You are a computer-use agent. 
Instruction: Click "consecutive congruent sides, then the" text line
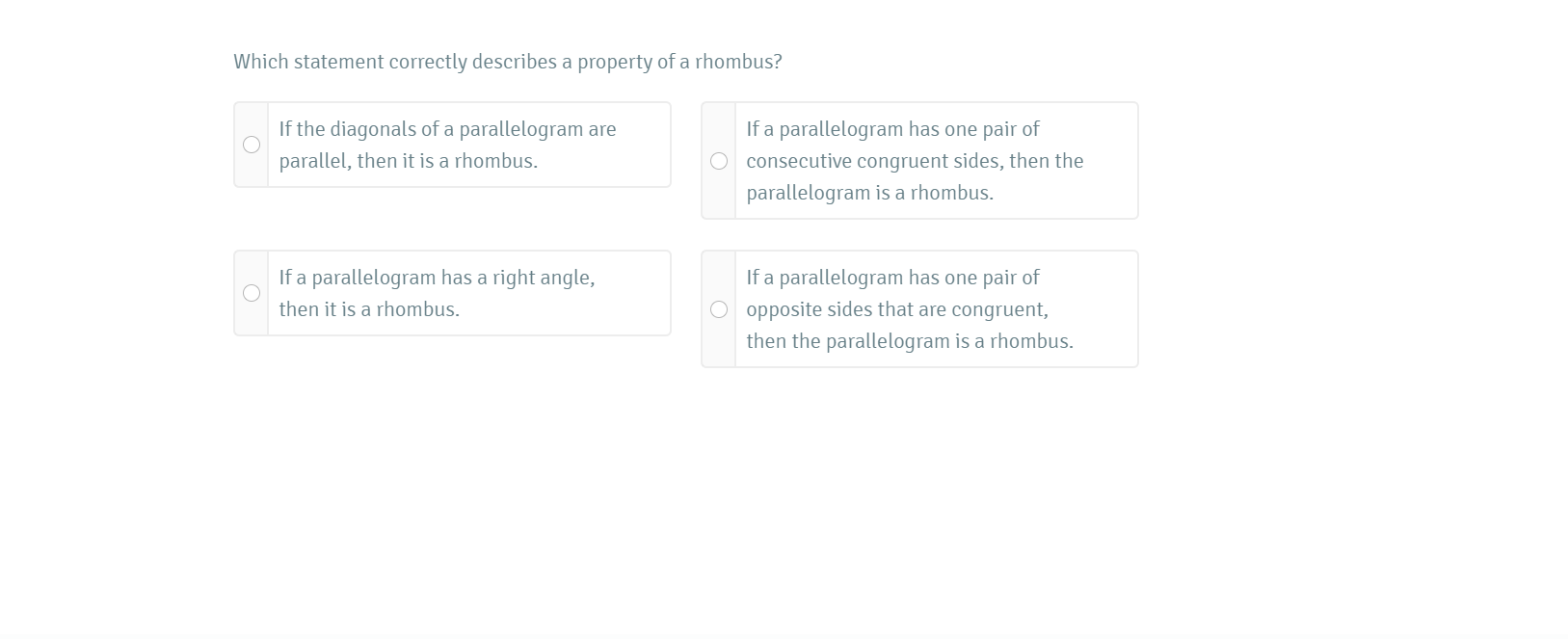[x=915, y=161]
